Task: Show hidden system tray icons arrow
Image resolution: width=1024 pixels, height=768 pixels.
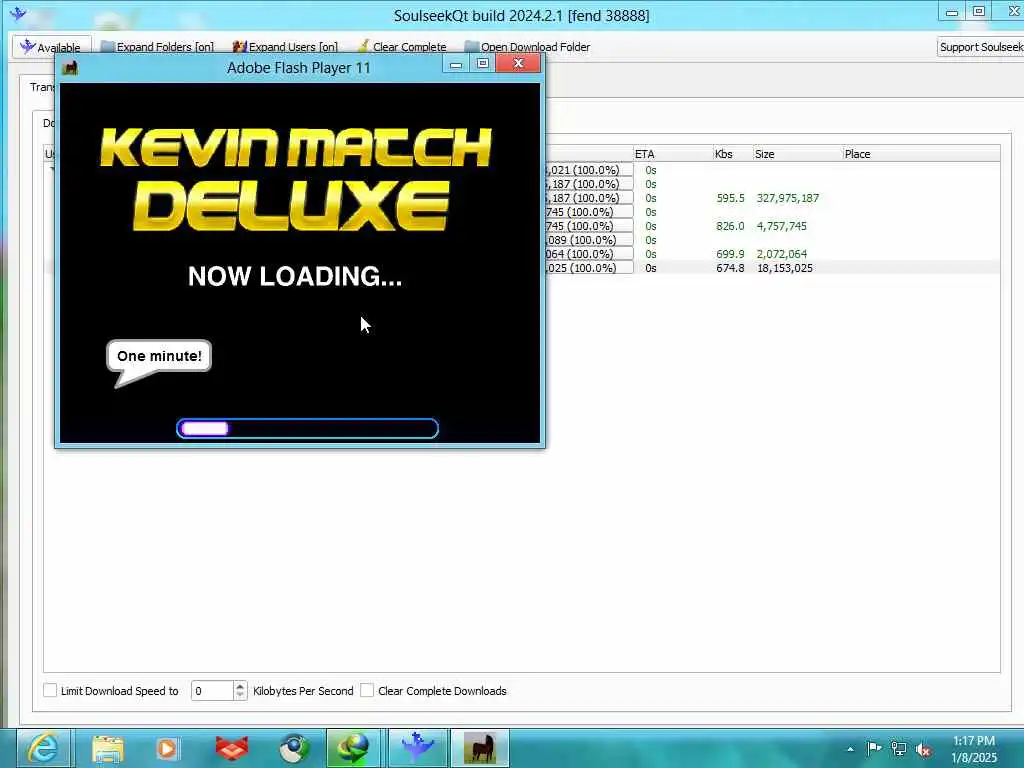Action: coord(850,749)
